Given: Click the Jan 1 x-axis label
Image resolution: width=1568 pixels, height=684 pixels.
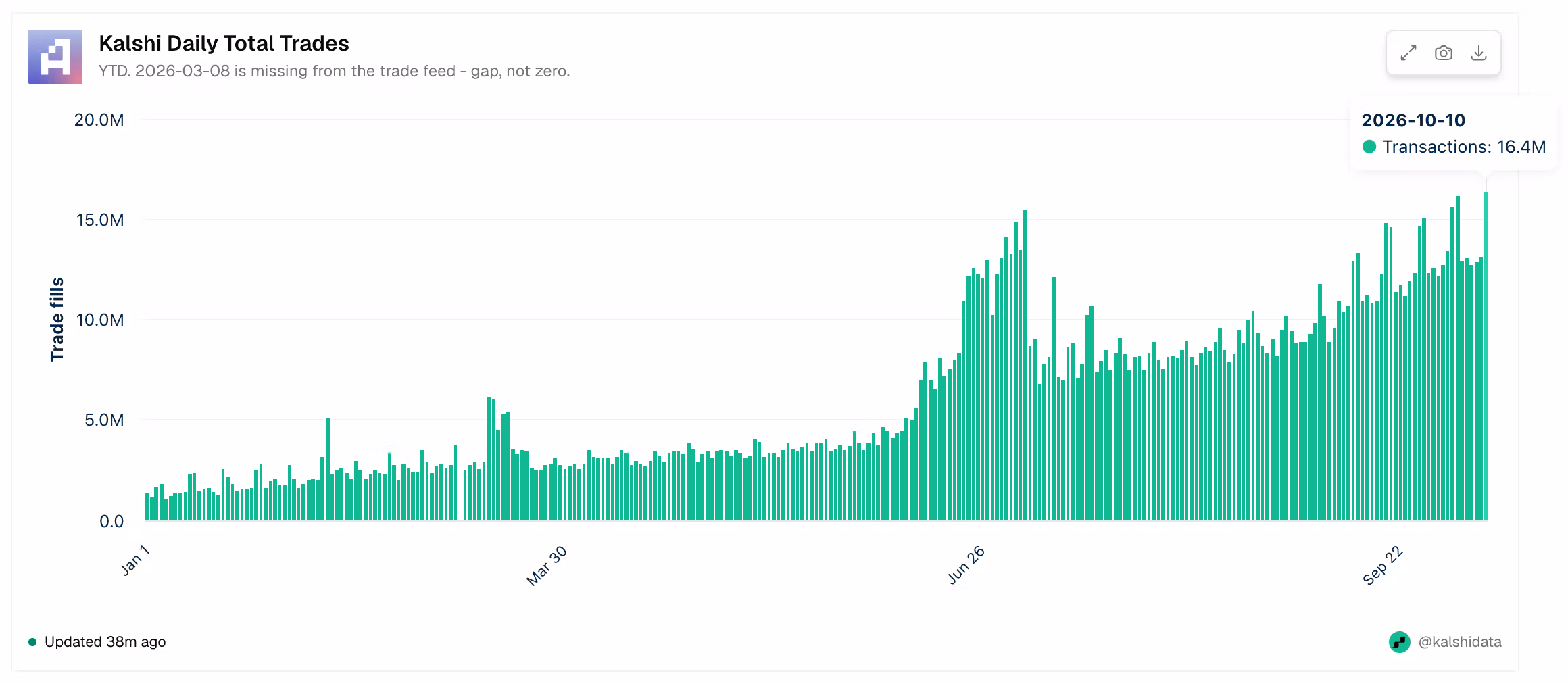Looking at the screenshot, I should 135,561.
